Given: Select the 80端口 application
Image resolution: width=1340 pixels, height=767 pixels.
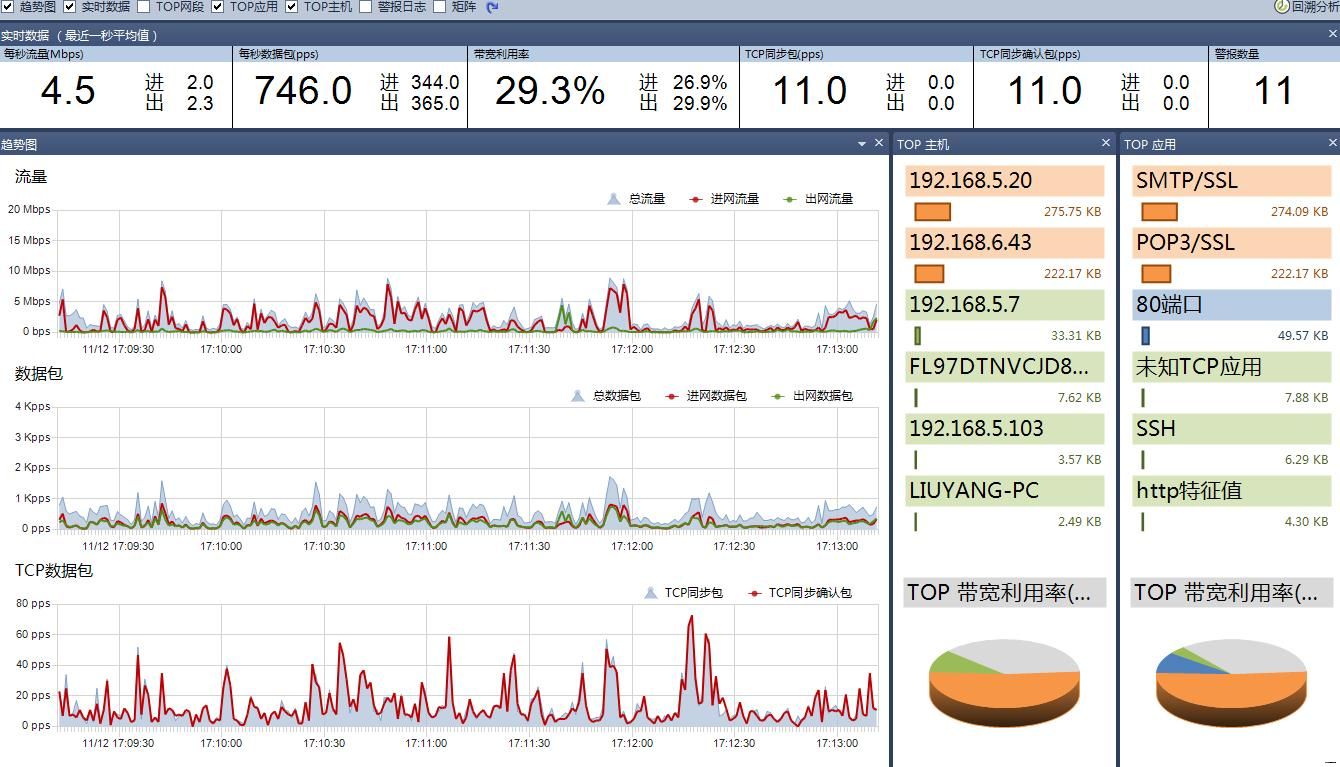Looking at the screenshot, I should pos(1232,305).
